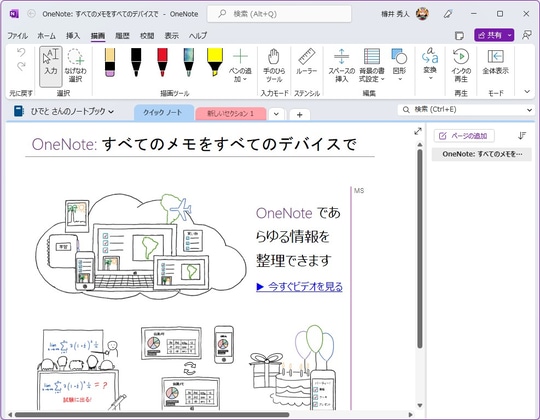Open the 図形 shapes dropdown
Viewport: 540px width, 420px height.
point(399,65)
